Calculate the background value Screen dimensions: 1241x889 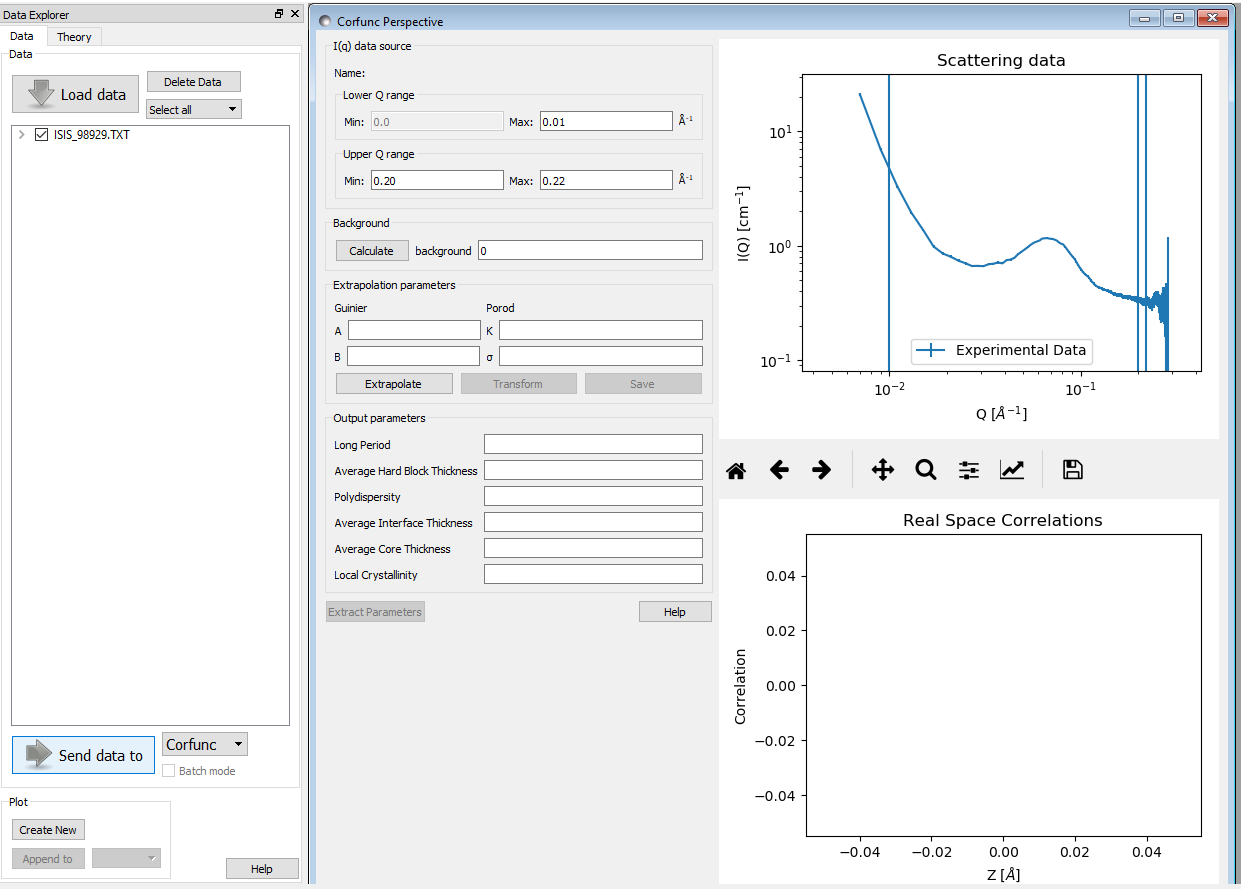pos(371,250)
